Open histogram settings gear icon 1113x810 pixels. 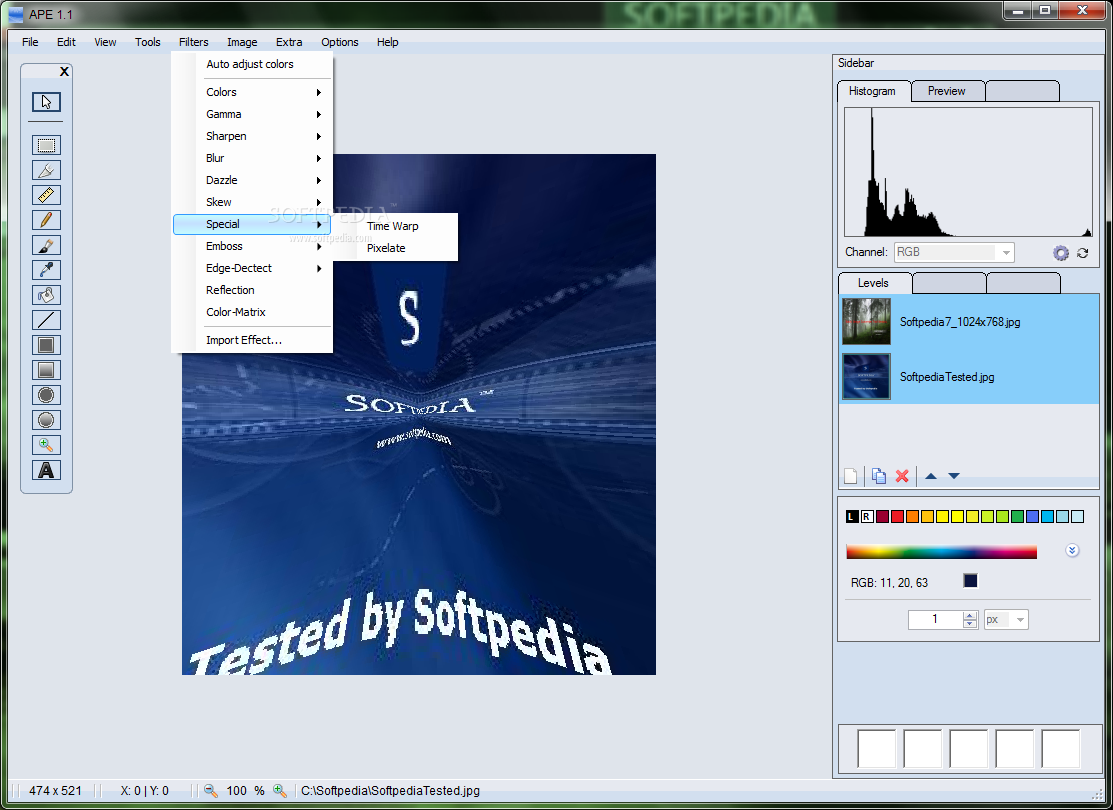1060,253
